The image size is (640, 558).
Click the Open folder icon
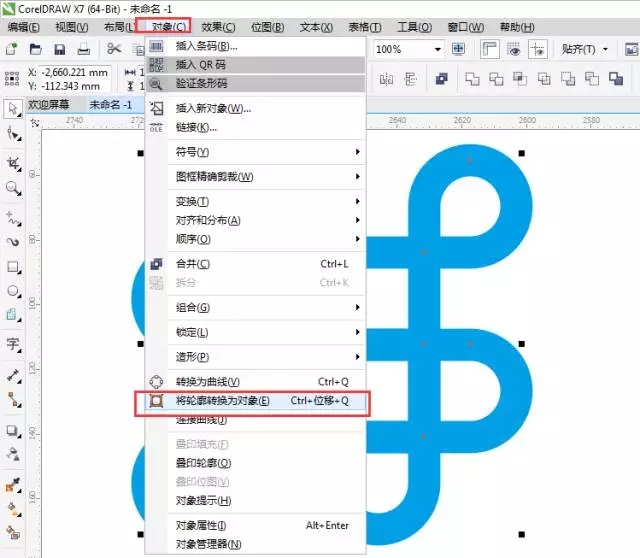pyautogui.click(x=36, y=49)
